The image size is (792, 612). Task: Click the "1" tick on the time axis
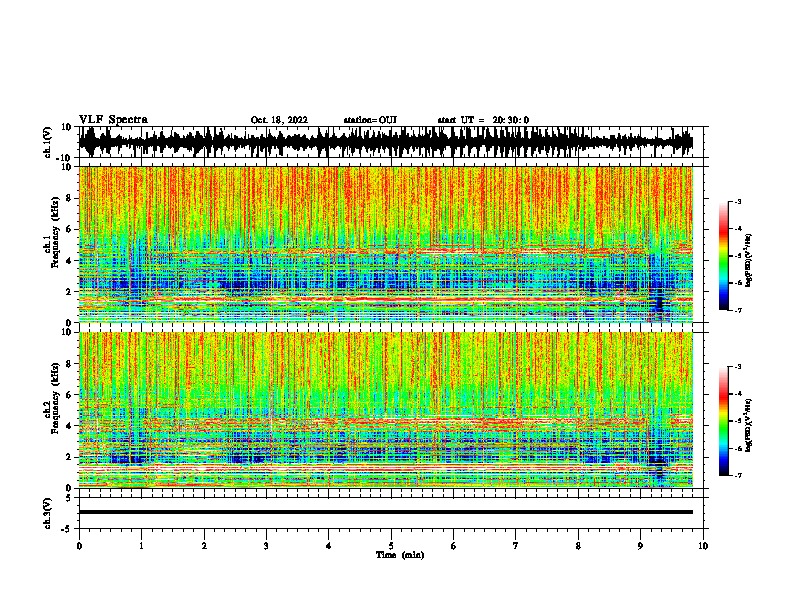(141, 546)
